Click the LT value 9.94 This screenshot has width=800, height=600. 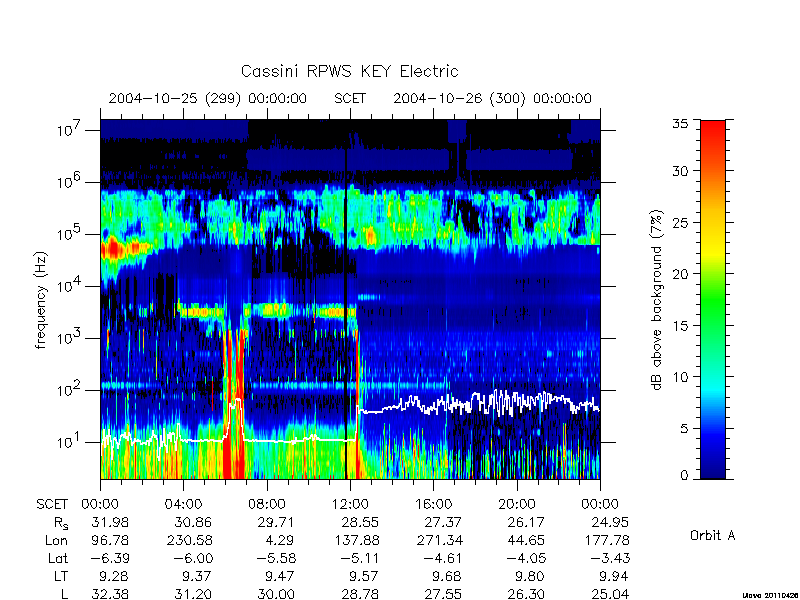pyautogui.click(x=614, y=577)
